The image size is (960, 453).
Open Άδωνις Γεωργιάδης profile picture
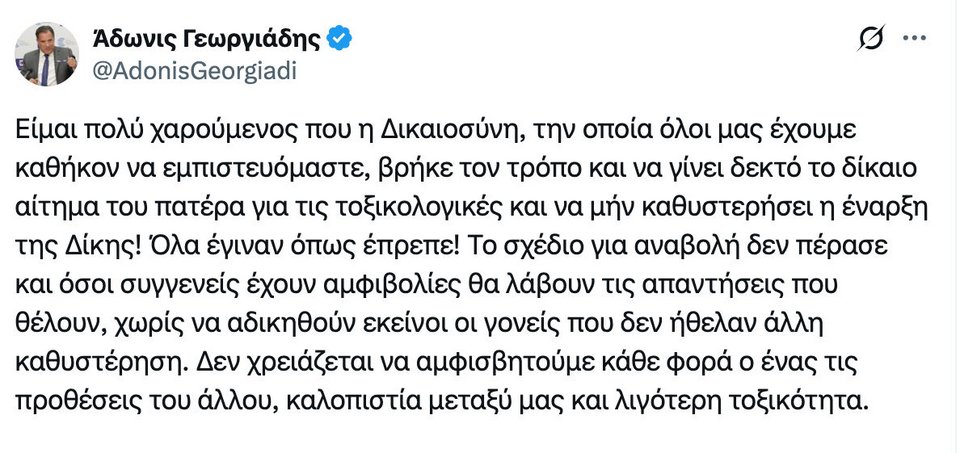[46, 54]
